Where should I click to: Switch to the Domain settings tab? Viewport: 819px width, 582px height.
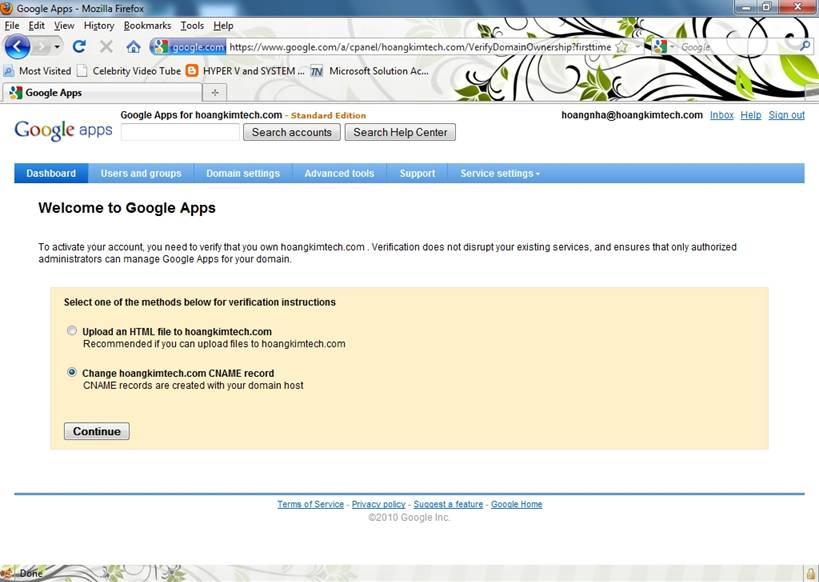(x=243, y=173)
